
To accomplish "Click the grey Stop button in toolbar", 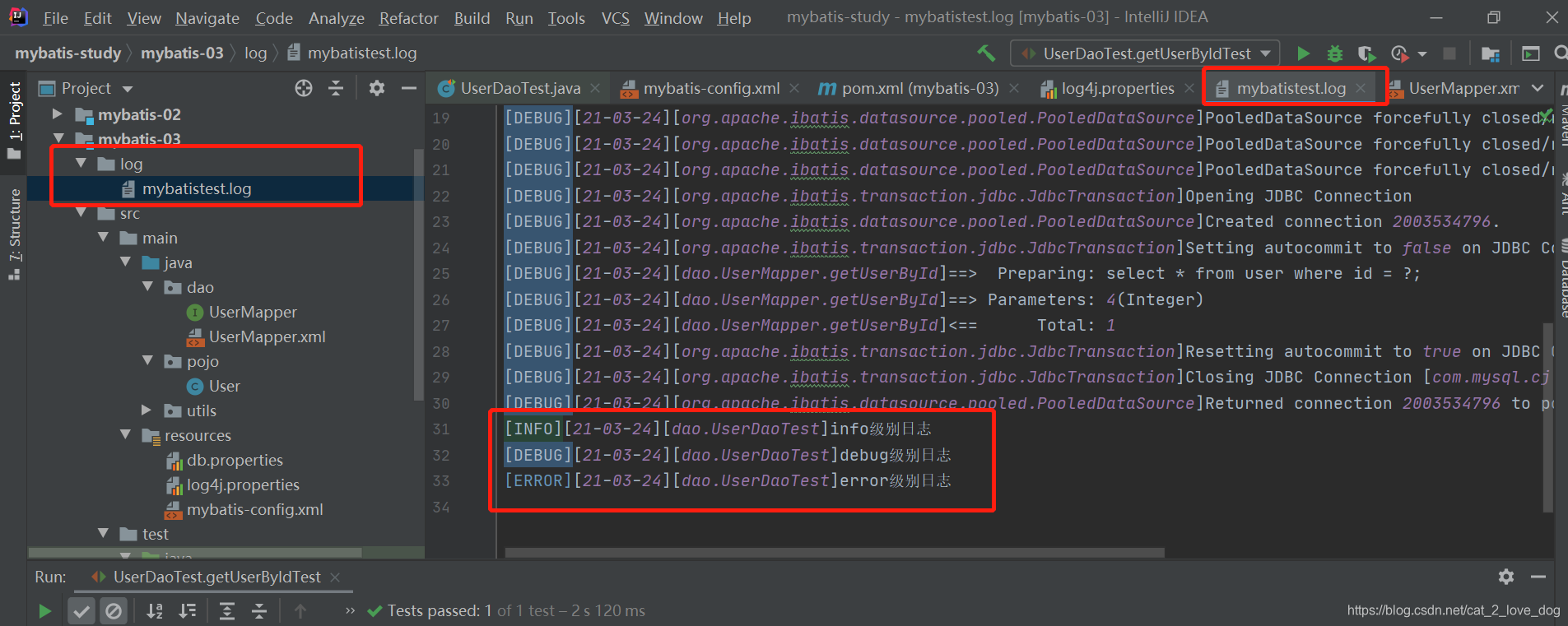I will 1449,53.
